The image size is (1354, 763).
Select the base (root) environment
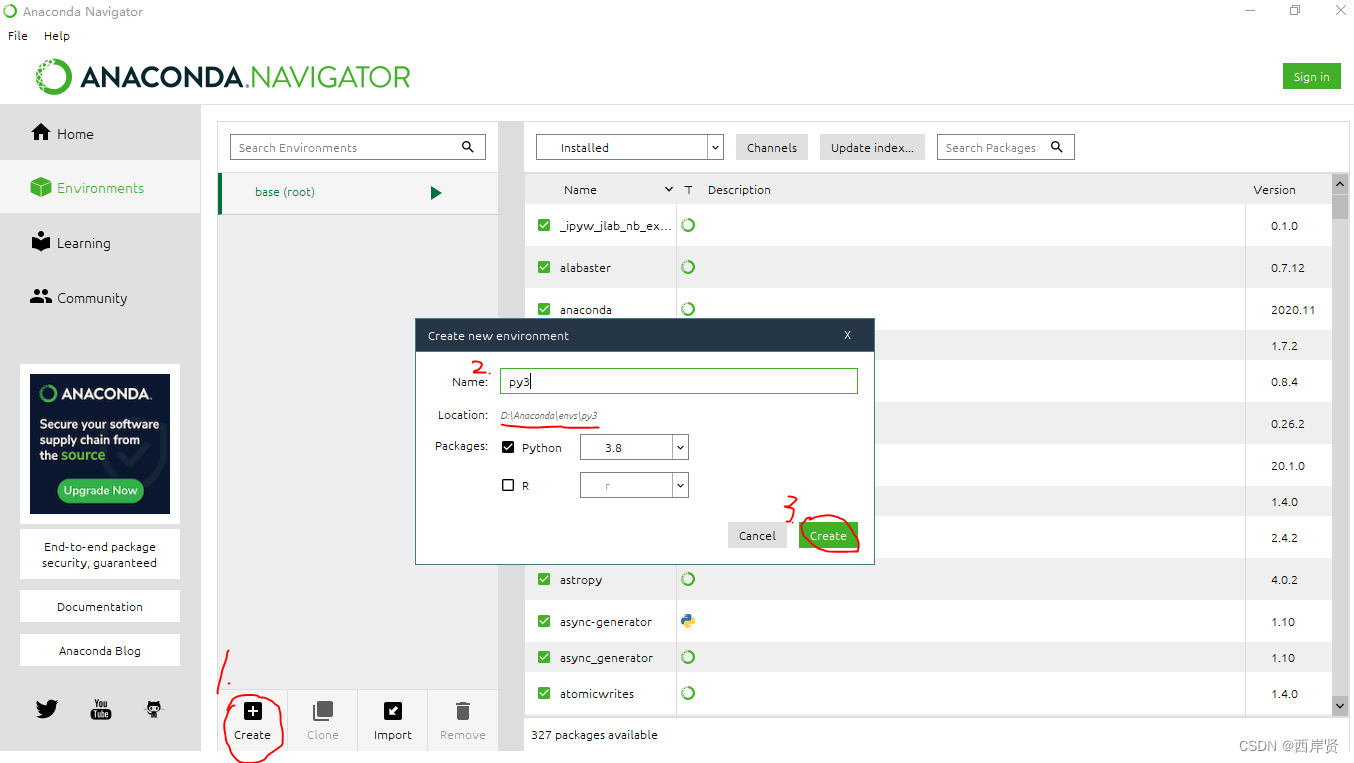click(358, 192)
